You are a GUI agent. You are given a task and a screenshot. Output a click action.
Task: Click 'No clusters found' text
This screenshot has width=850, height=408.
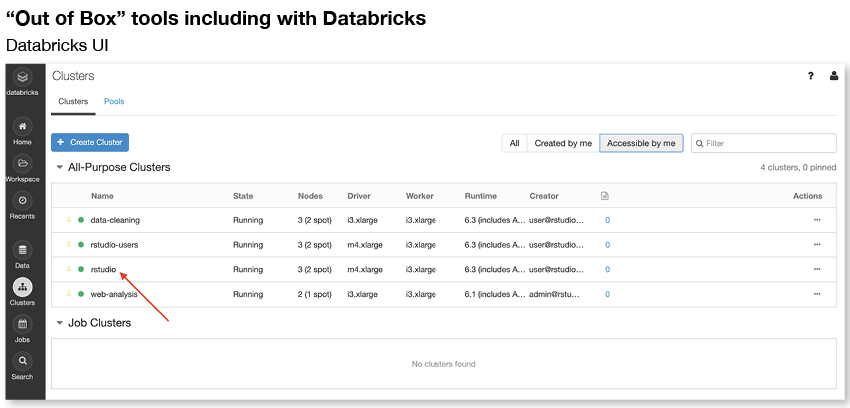point(443,364)
